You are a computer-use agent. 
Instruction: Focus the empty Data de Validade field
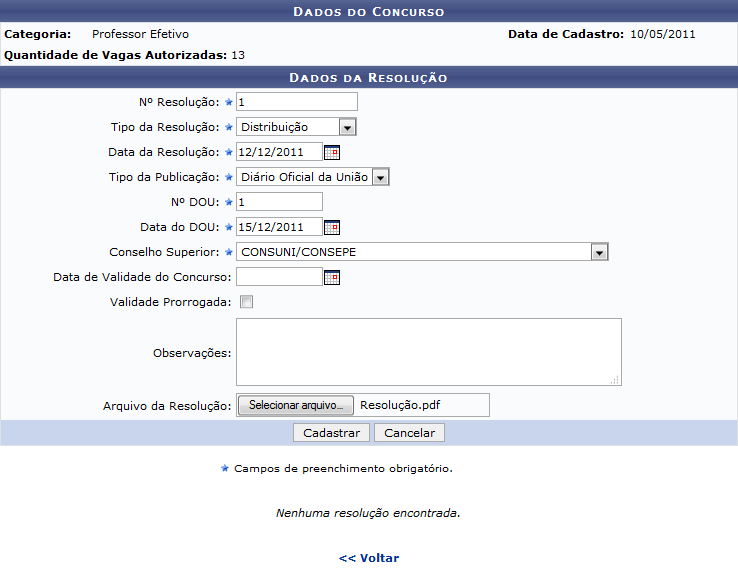pos(279,277)
